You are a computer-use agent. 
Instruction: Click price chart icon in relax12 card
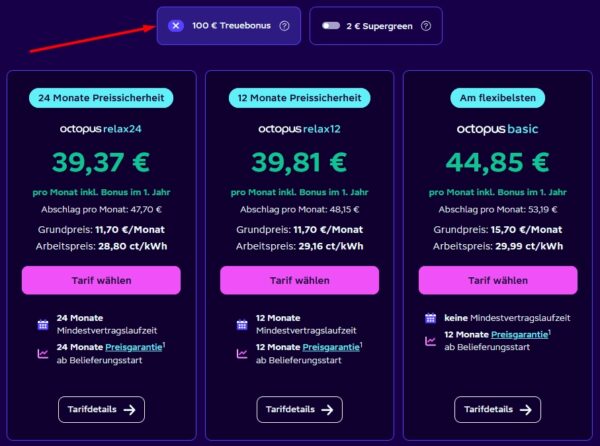(242, 353)
